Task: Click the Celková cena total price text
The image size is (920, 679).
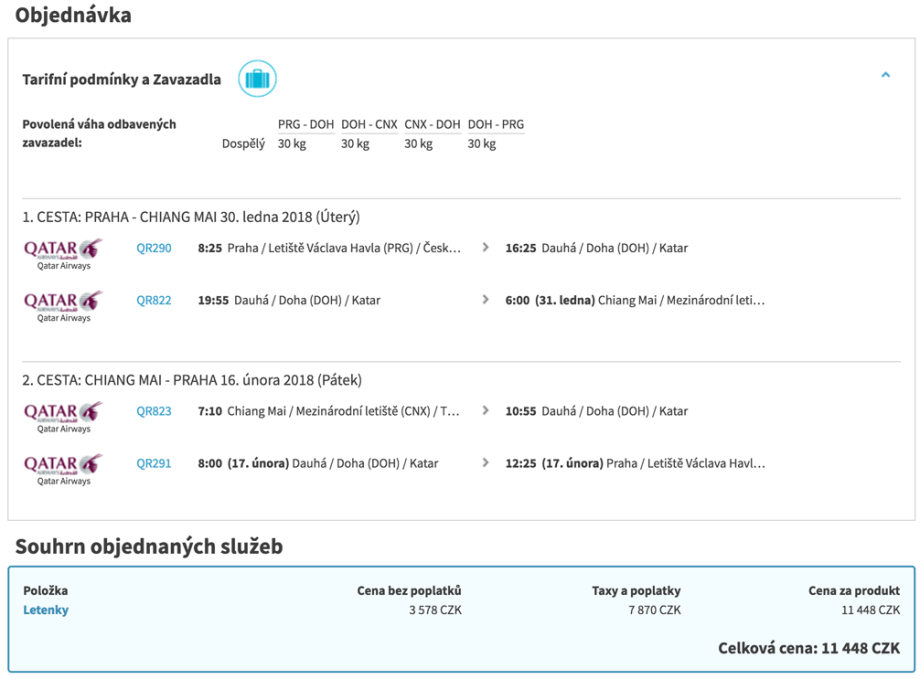Action: pyautogui.click(x=808, y=648)
